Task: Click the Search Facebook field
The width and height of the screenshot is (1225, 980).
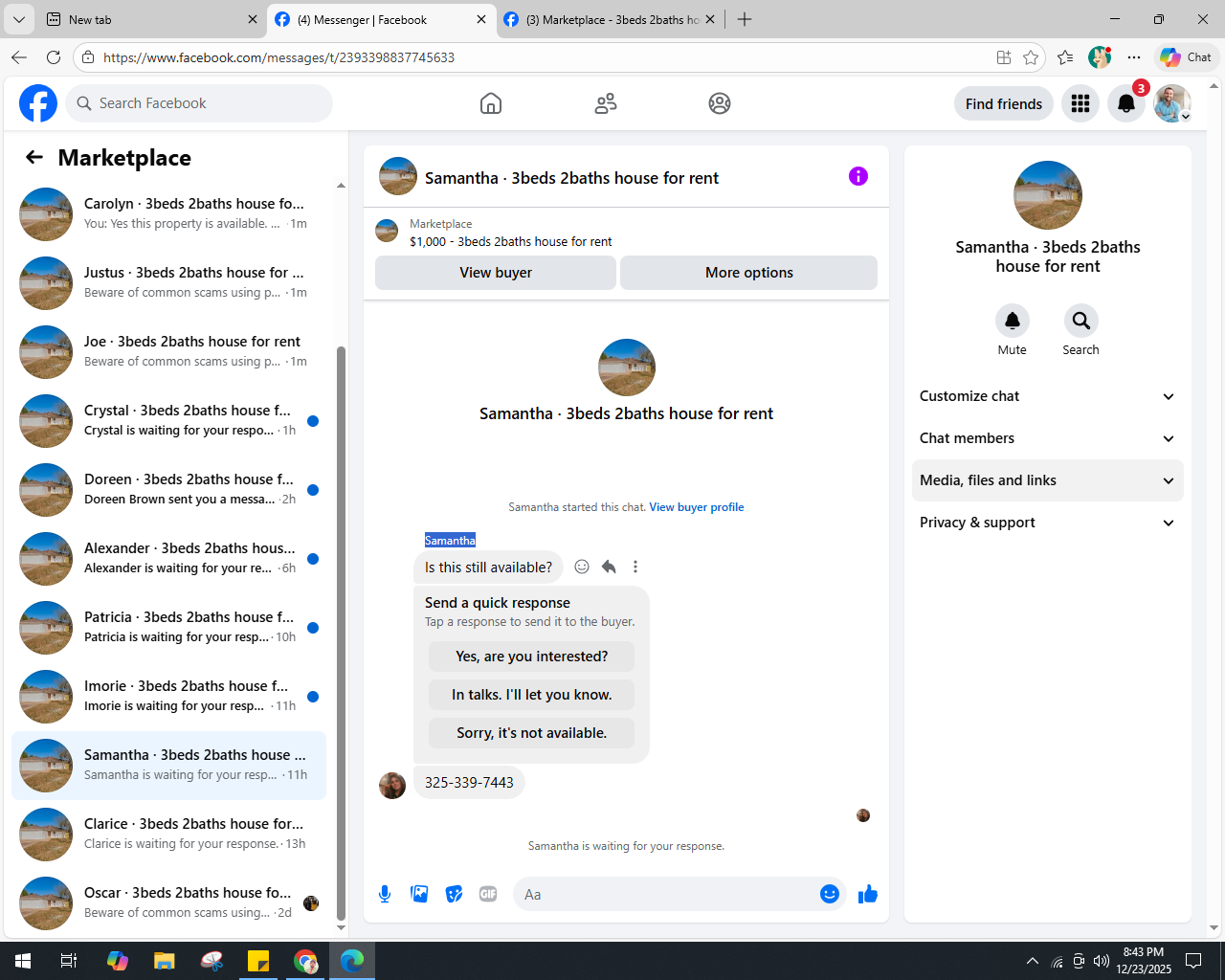Action: click(199, 103)
